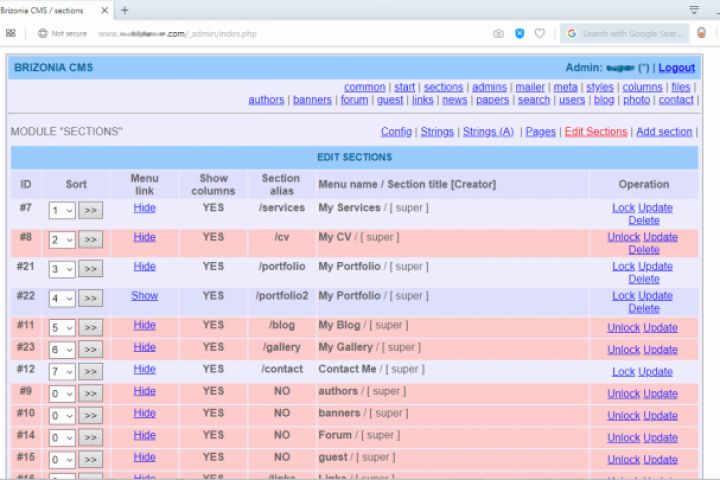The height and width of the screenshot is (480, 720).
Task: Open the sections module link
Action: point(444,87)
